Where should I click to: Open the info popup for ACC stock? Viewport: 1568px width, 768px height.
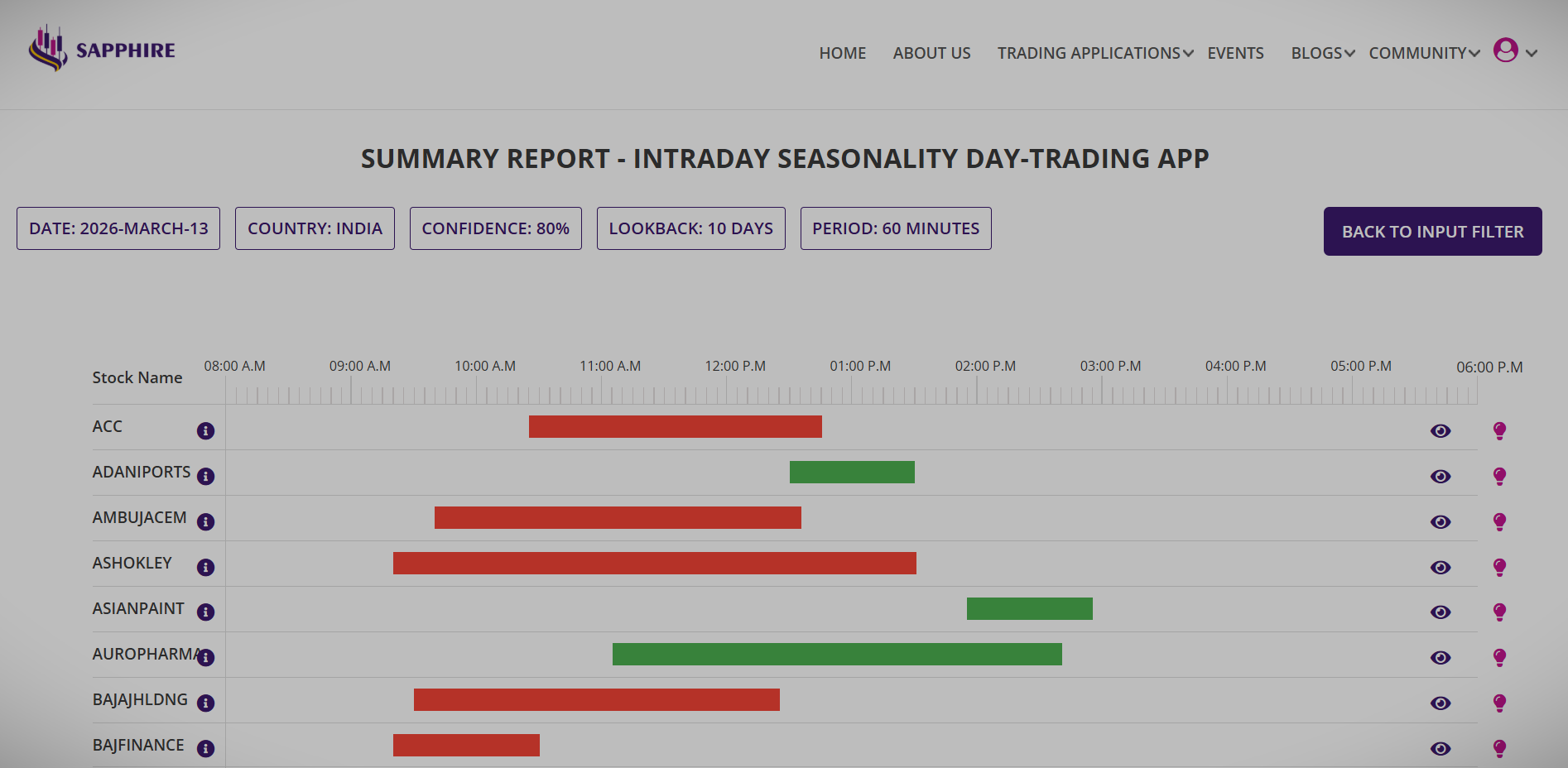pos(205,430)
